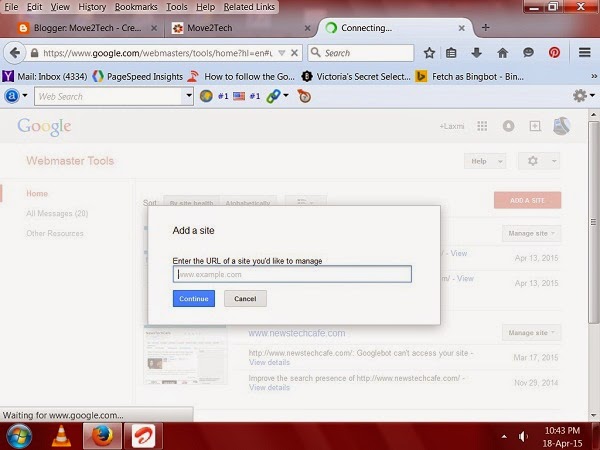Switch to Firefox in the taskbar
This screenshot has width=600, height=450.
pos(102,436)
